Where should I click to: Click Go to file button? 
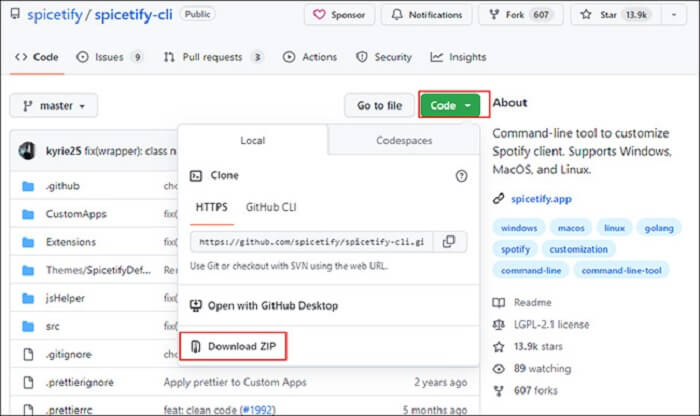point(379,106)
